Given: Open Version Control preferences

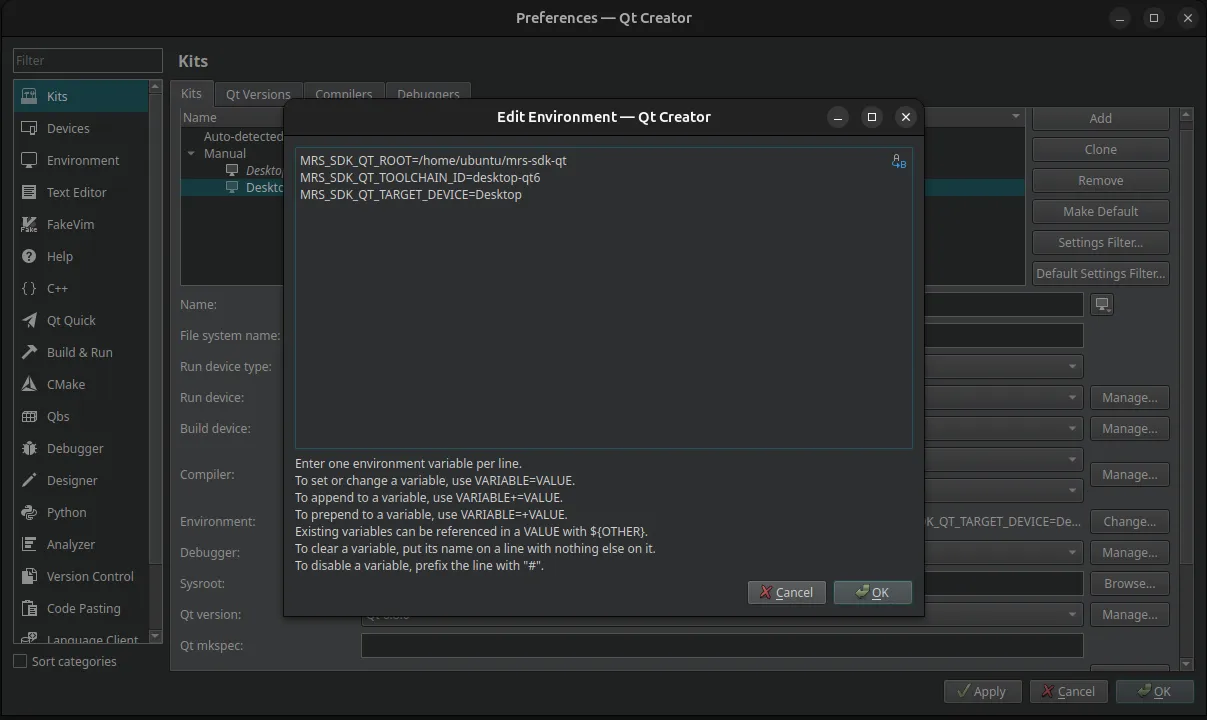Looking at the screenshot, I should [81, 576].
